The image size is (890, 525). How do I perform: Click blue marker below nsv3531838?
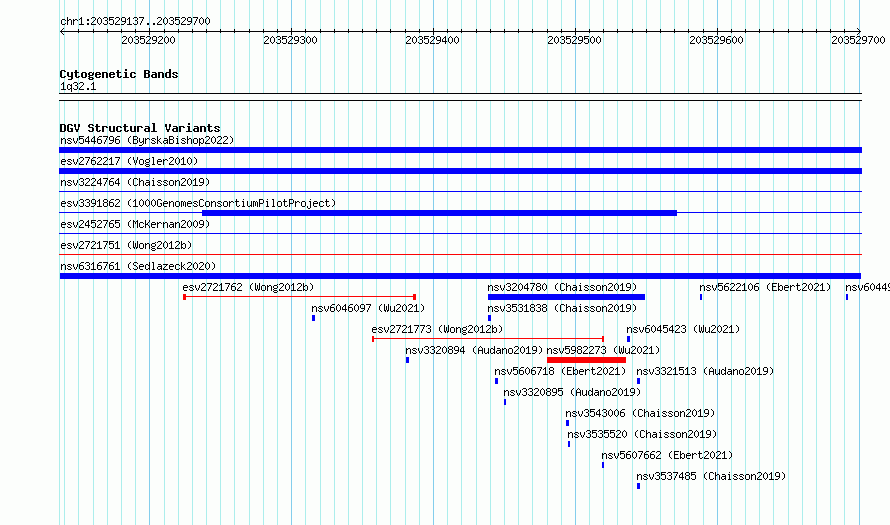tap(489, 318)
